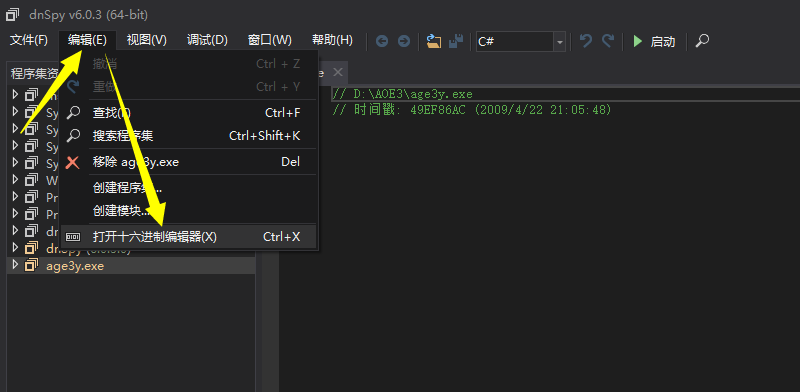The image size is (800, 392).
Task: Open the 视图(V) menu
Action: 147,41
